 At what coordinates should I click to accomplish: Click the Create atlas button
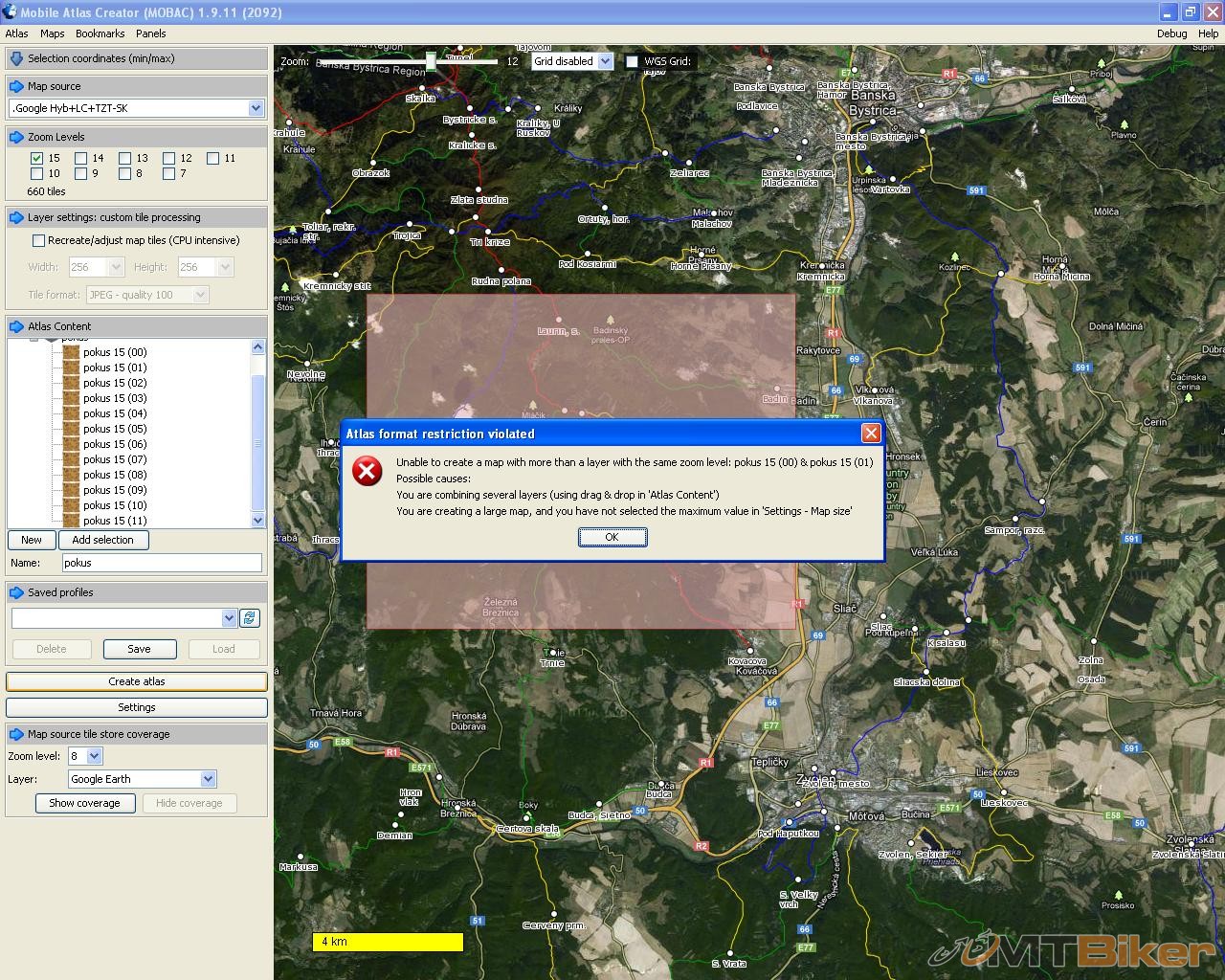pos(137,681)
